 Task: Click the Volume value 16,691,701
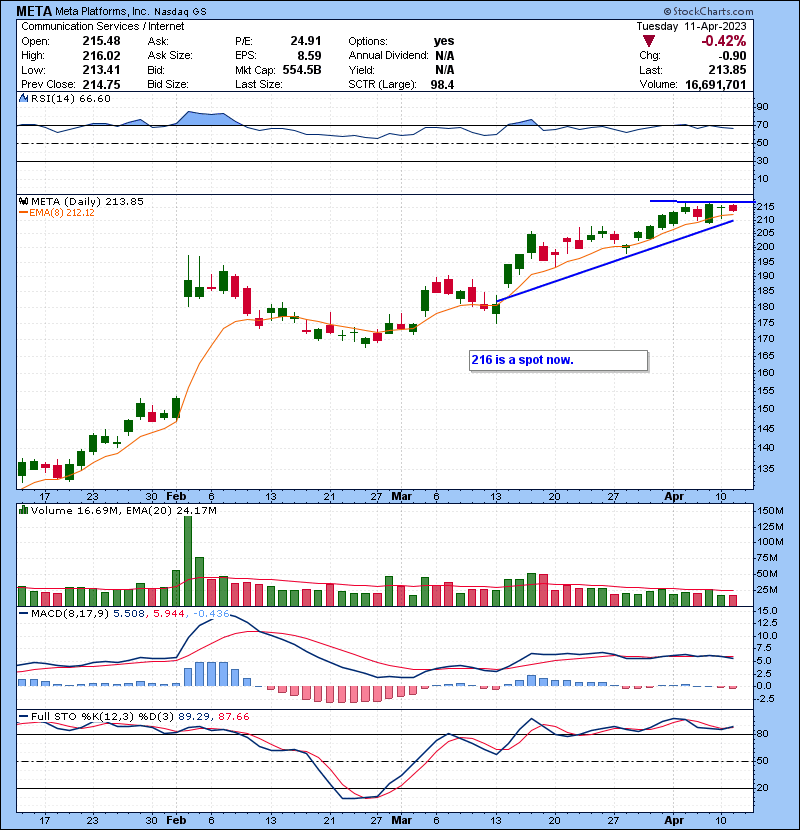tap(715, 85)
